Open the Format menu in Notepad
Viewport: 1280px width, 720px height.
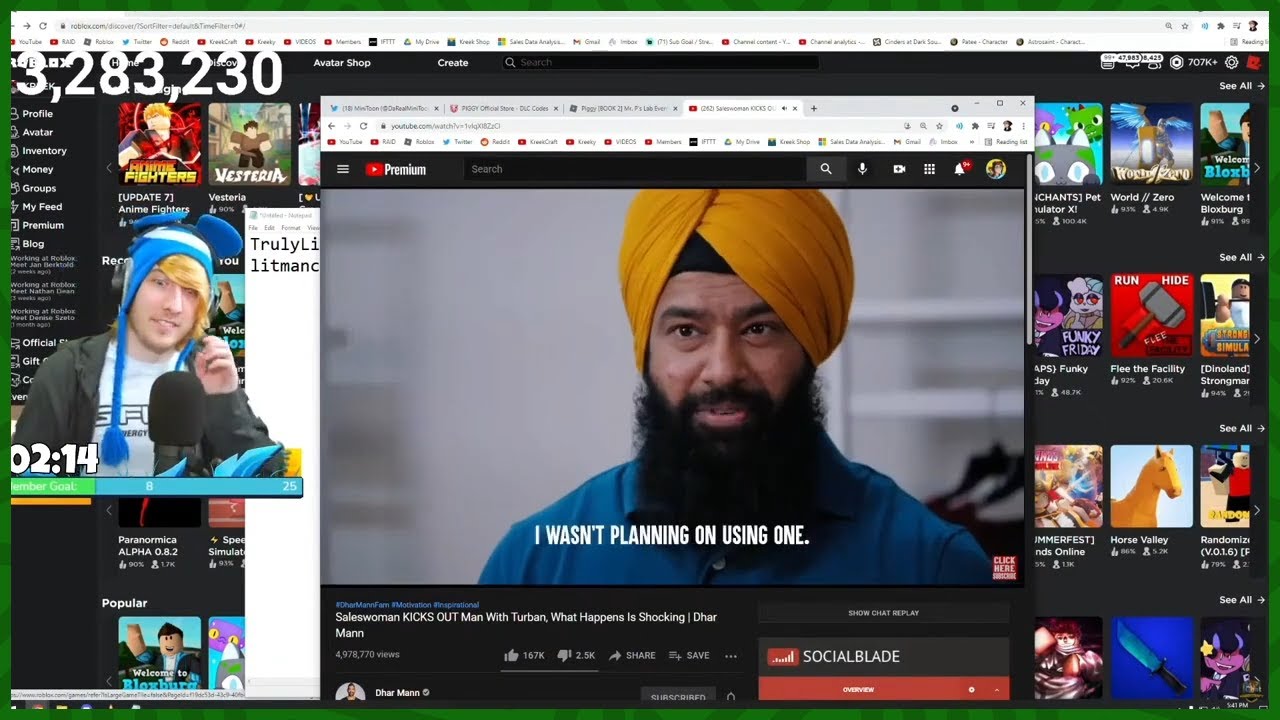click(x=290, y=228)
